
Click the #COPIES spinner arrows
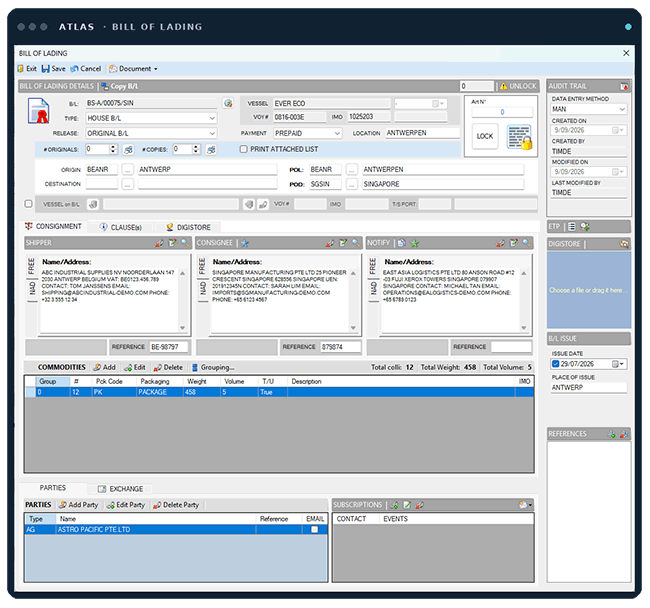pos(196,149)
